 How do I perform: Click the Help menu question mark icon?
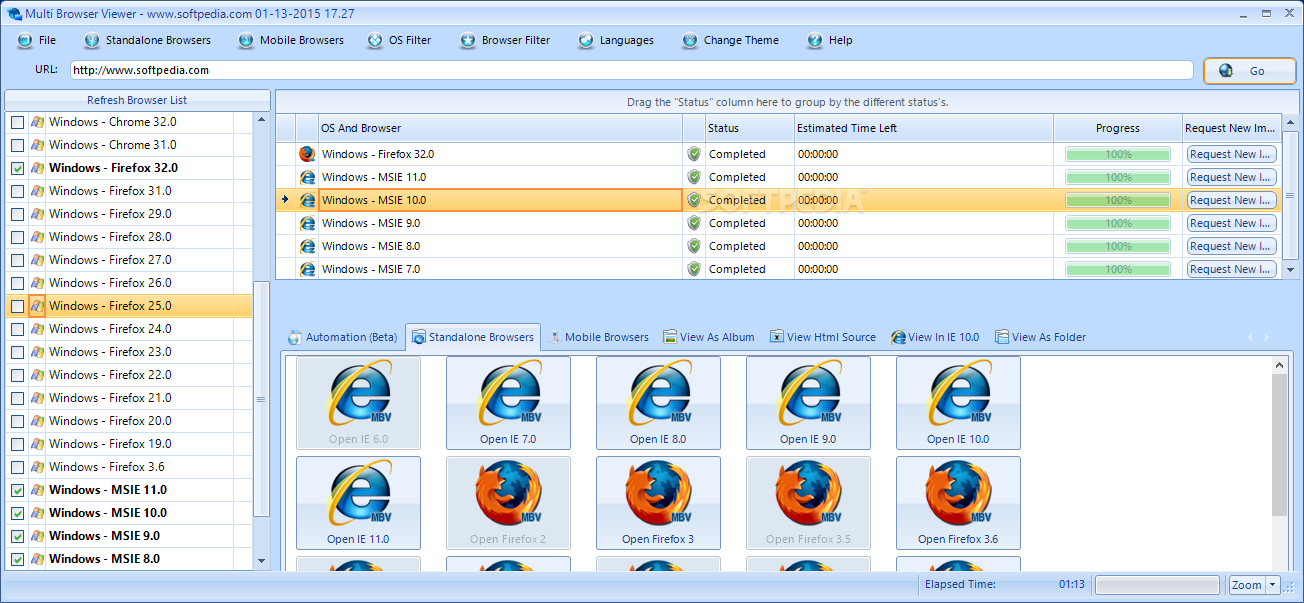pyautogui.click(x=815, y=41)
